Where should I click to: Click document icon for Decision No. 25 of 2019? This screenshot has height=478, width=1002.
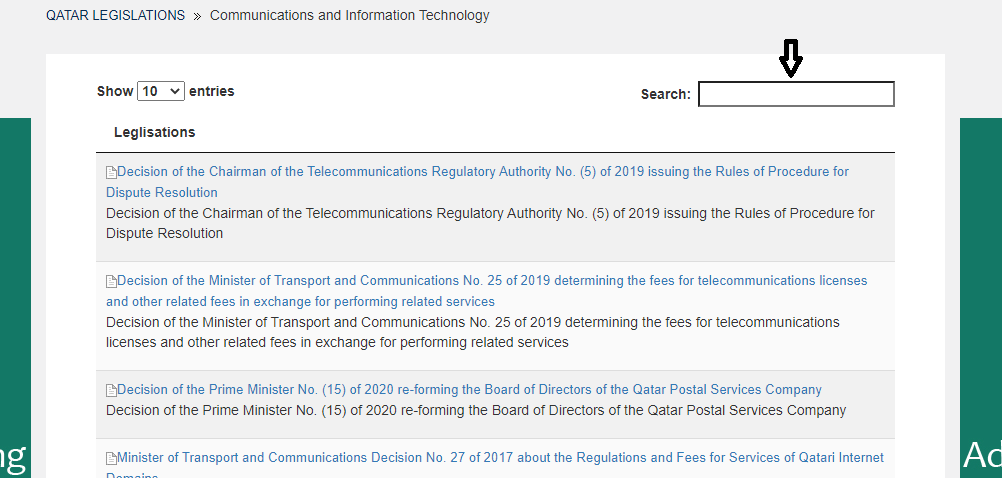[111, 282]
